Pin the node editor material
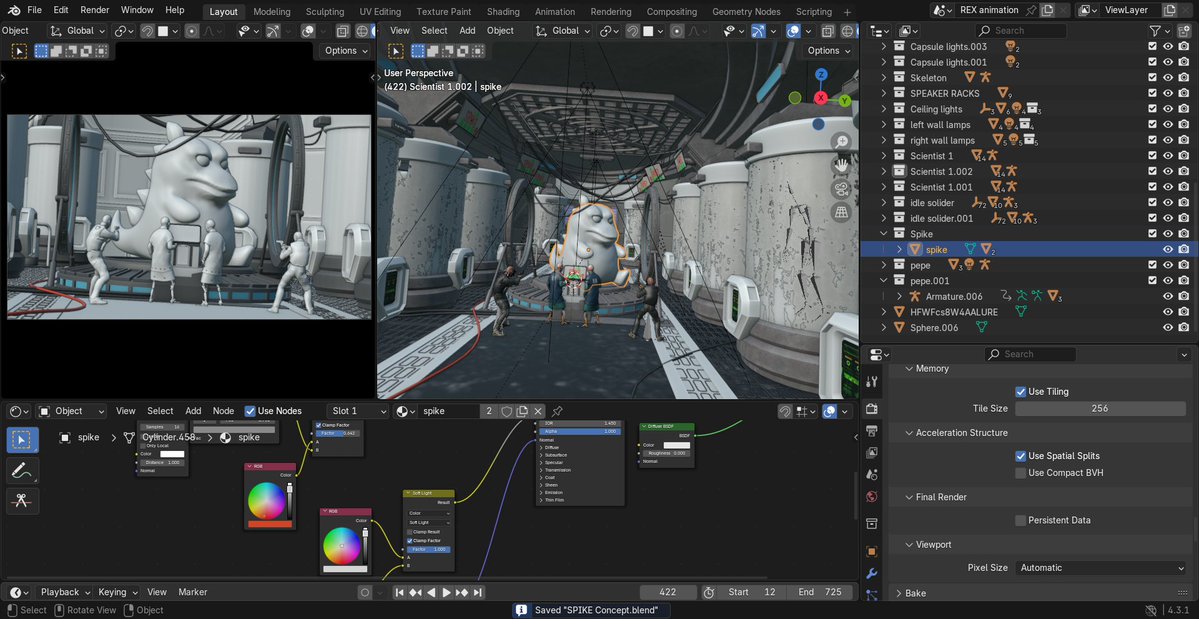This screenshot has height=619, width=1199. pos(557,411)
